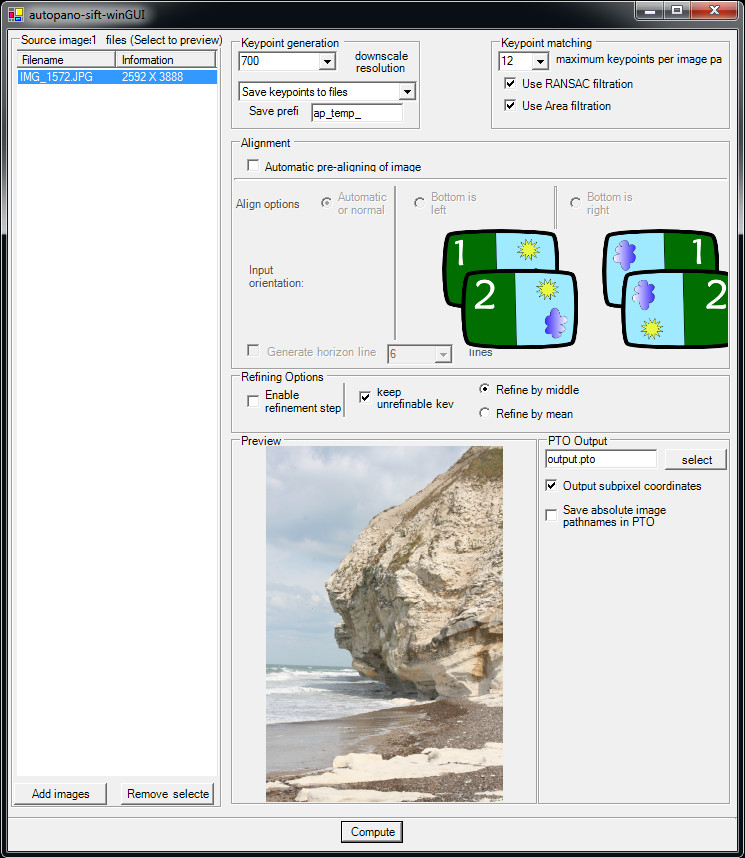Viewport: 745px width, 858px height.
Task: Enable Automatic pre-aligning of images
Action: [253, 165]
